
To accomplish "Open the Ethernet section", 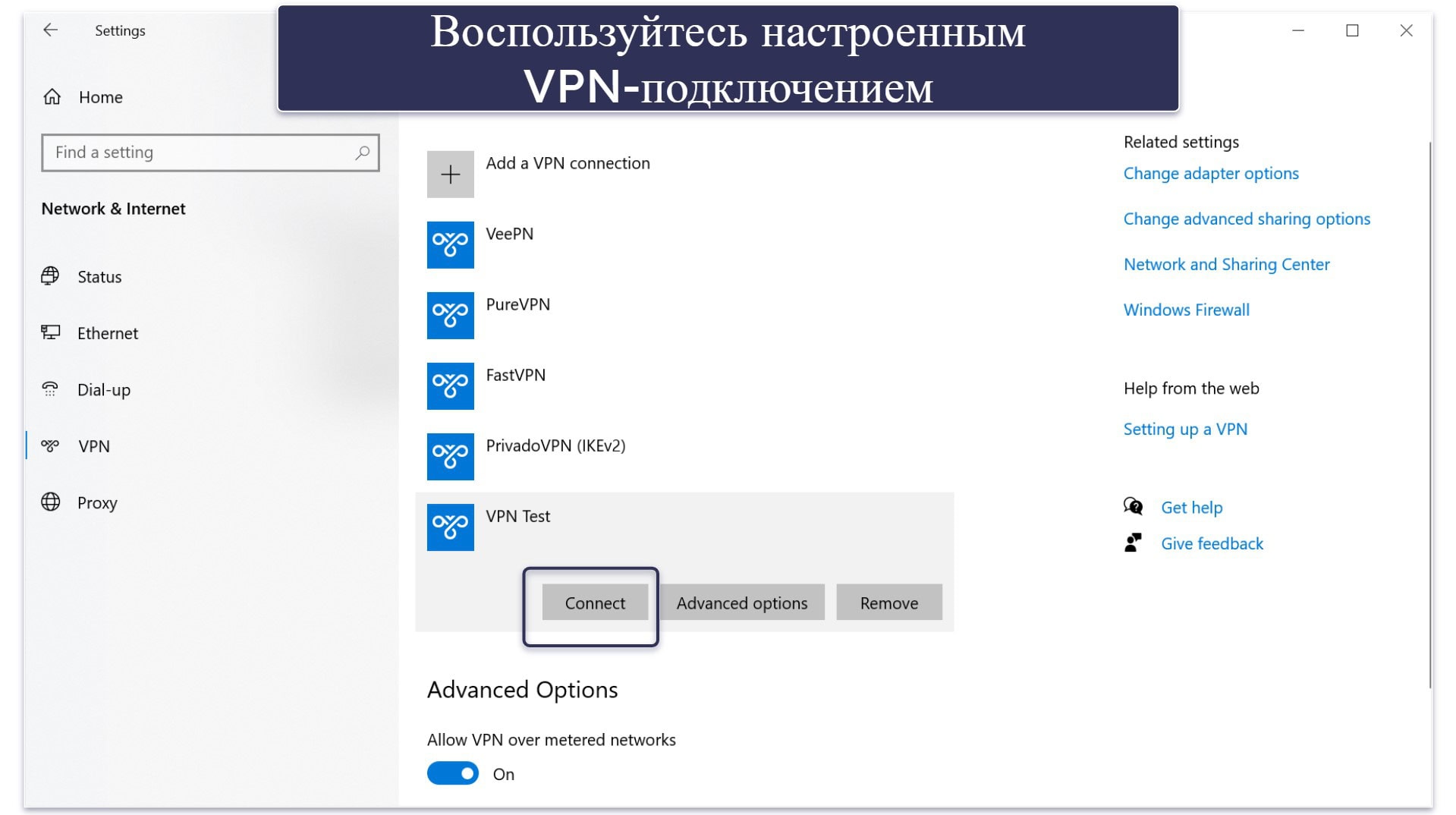I will pos(90,333).
